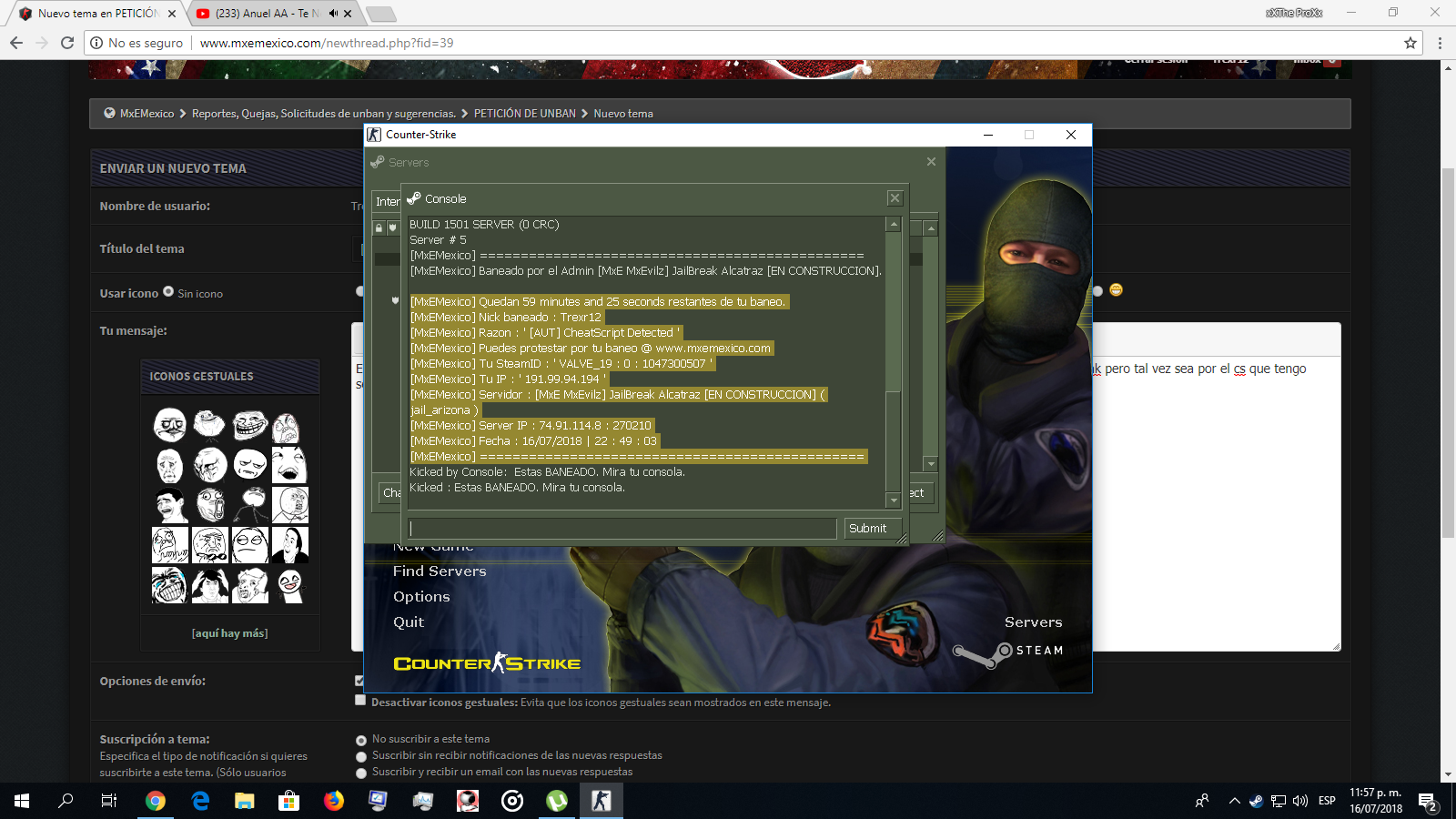Screen dimensions: 1456x819
Task: Open 'Reportes, Quejas, Solicitudes de unban' breadcrumb
Action: pyautogui.click(x=323, y=114)
